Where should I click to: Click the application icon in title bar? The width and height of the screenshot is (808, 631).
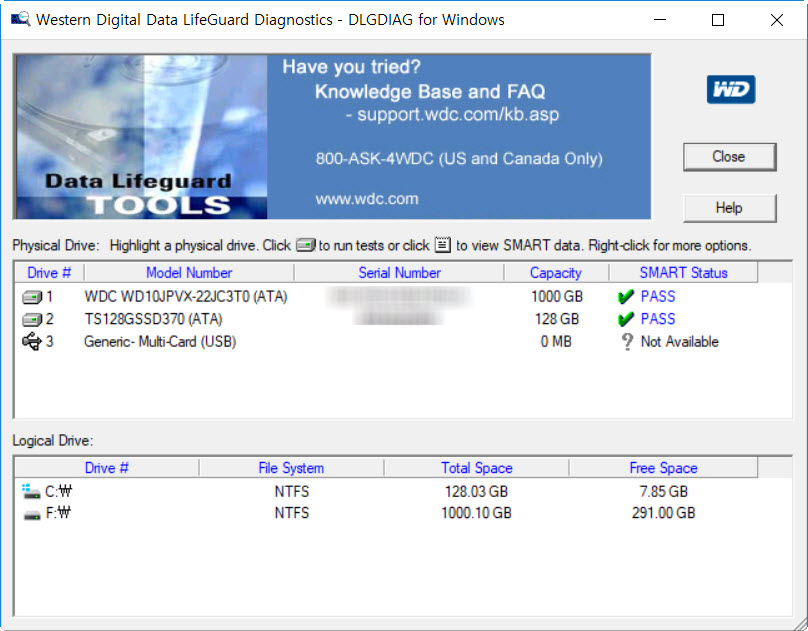click(x=21, y=20)
